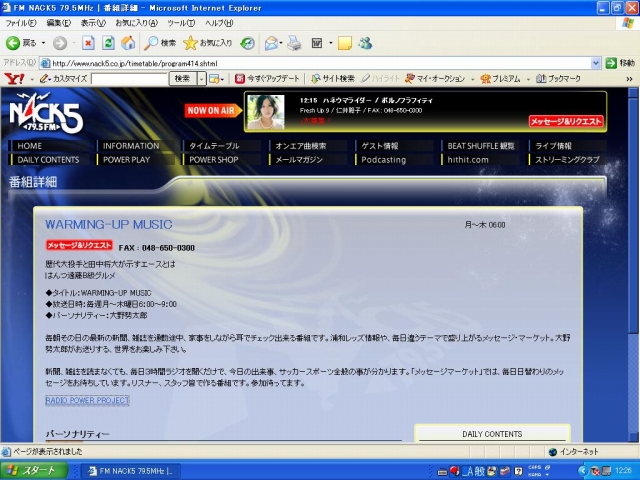Click the RADIO POWER PROJECT link

click(87, 400)
